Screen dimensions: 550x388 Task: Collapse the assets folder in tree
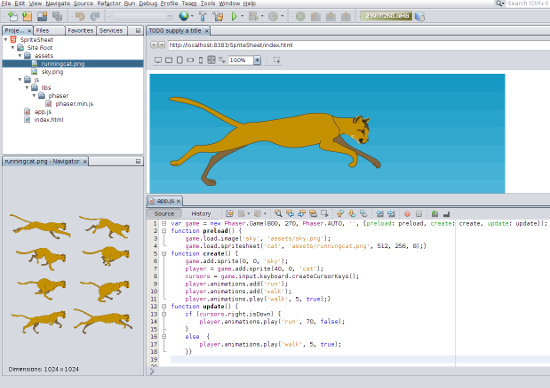click(20, 55)
